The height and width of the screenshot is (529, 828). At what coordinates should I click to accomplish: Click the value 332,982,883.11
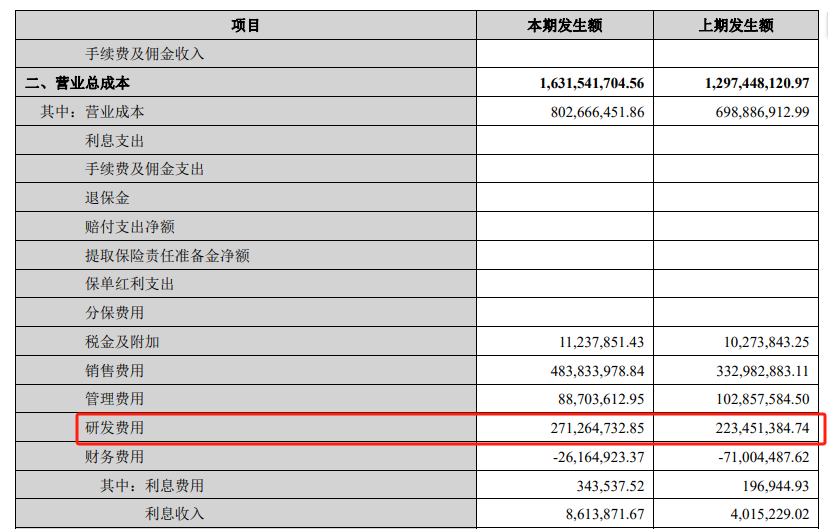click(763, 371)
